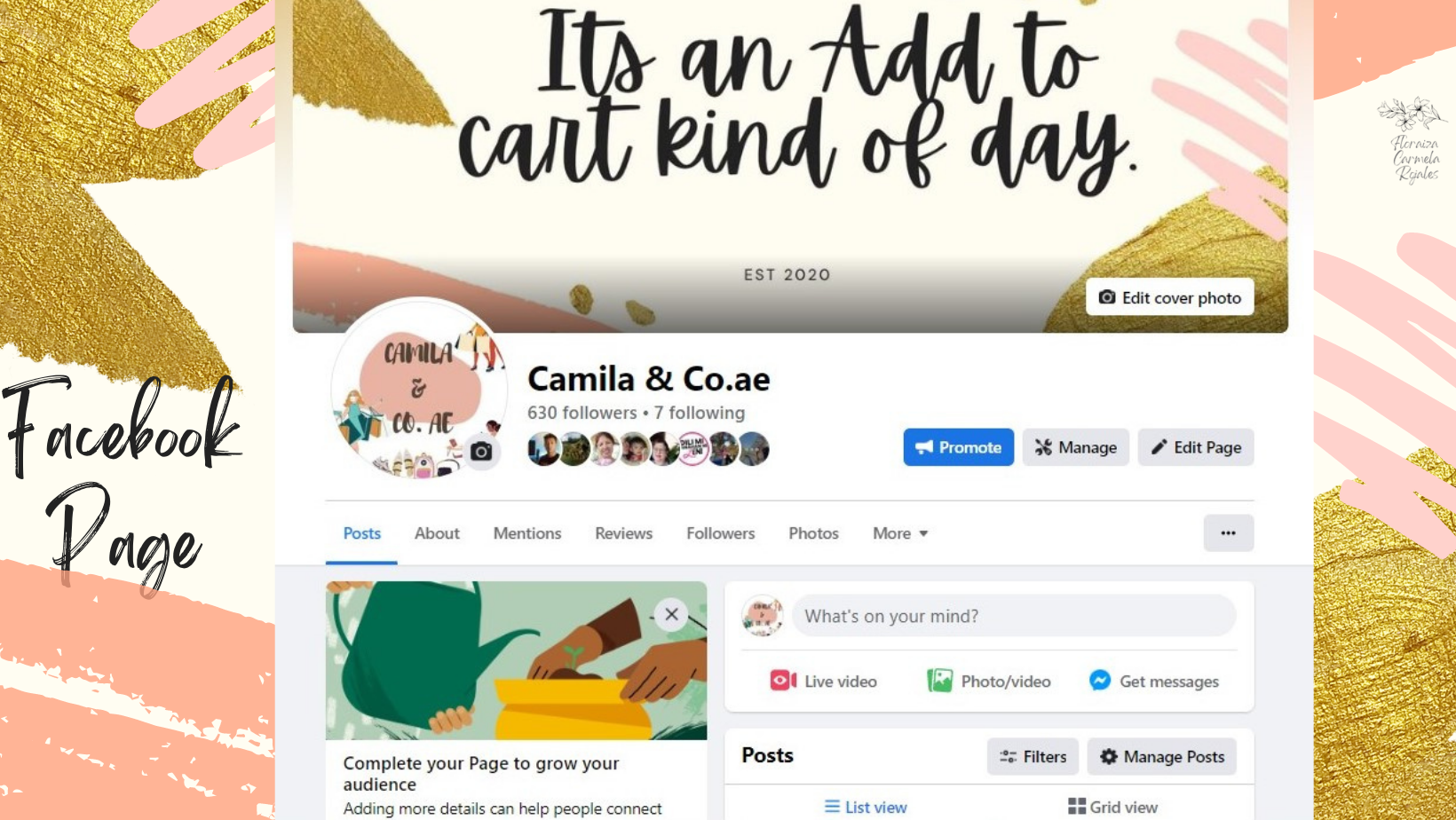The width and height of the screenshot is (1456, 820).
Task: Open the About tab
Action: click(x=437, y=533)
